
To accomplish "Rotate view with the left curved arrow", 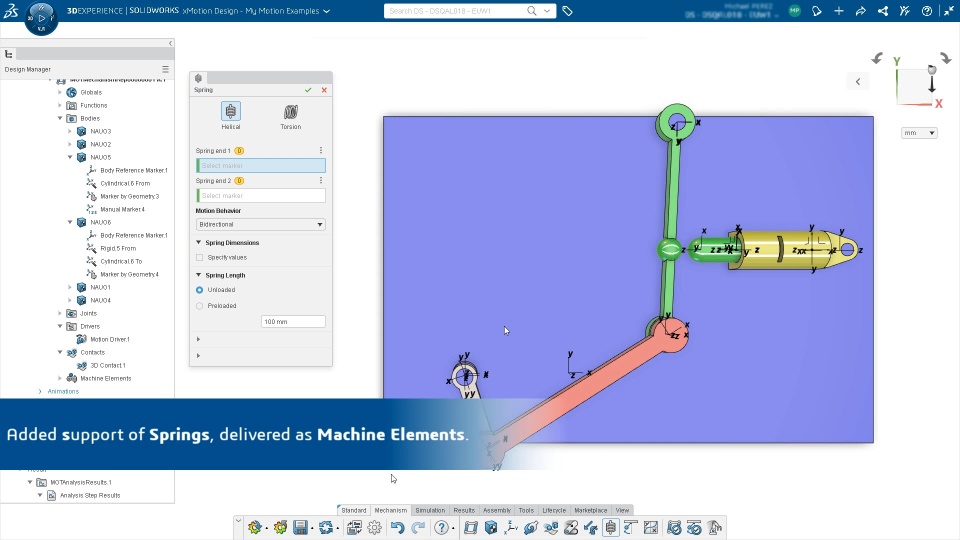I will [877, 58].
